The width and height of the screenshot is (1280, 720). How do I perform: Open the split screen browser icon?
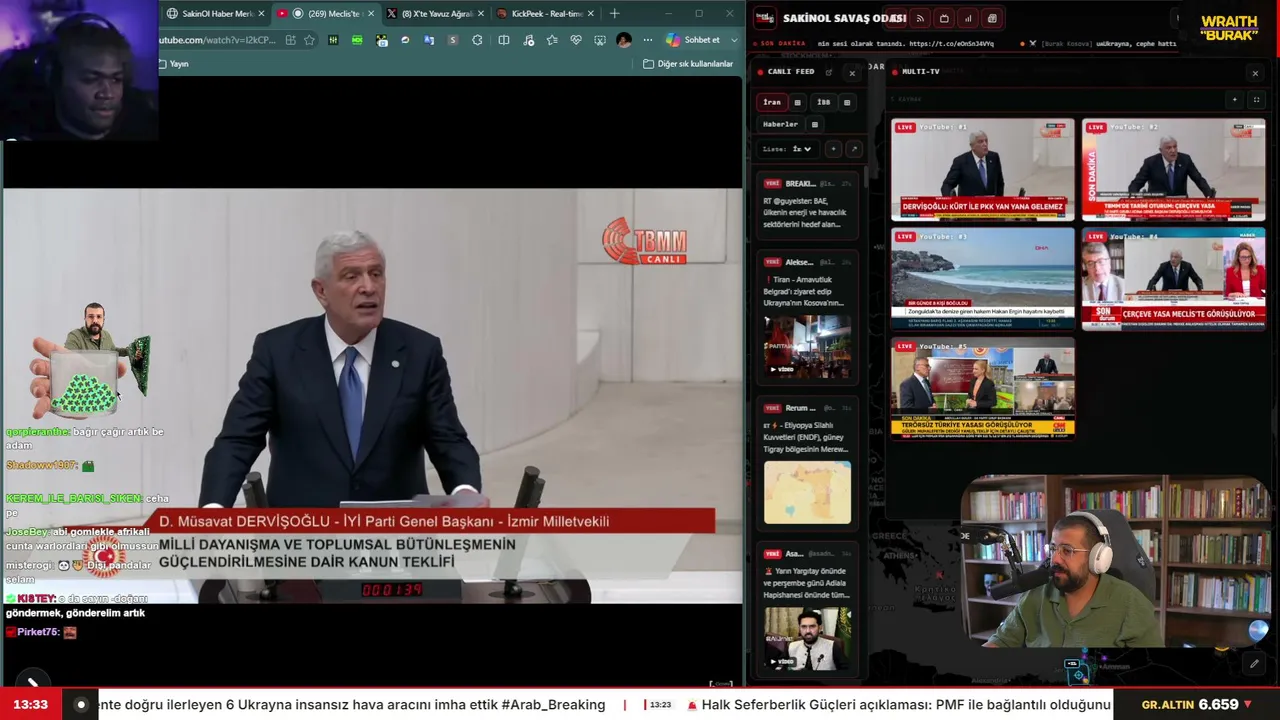point(504,40)
